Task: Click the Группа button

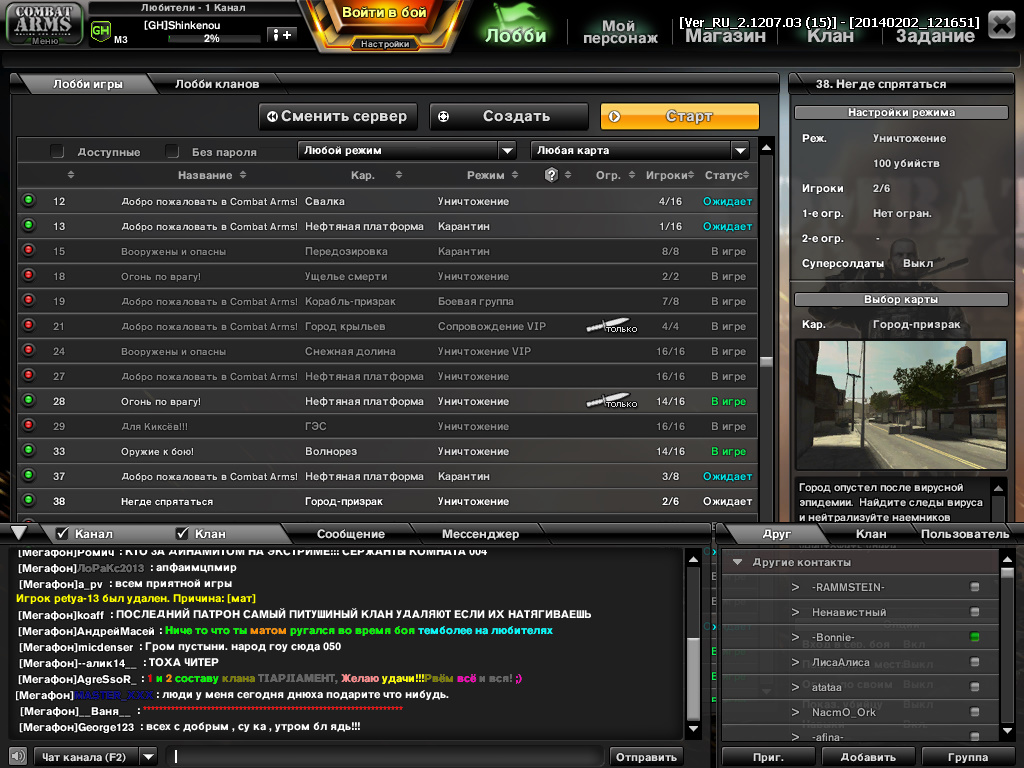Action: 967,757
